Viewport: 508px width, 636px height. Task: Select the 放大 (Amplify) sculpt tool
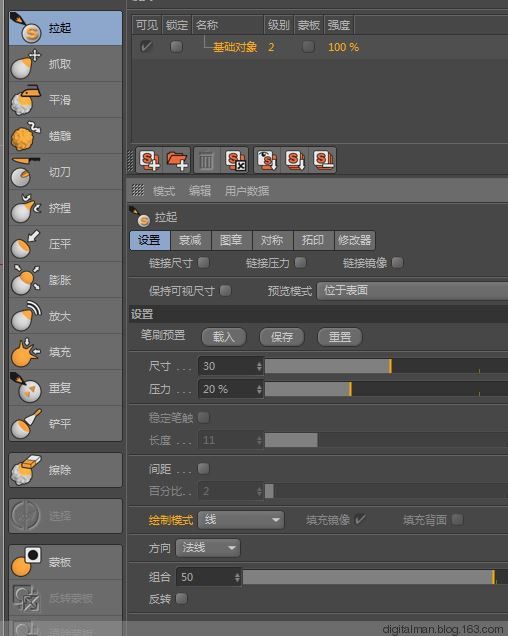(65, 316)
